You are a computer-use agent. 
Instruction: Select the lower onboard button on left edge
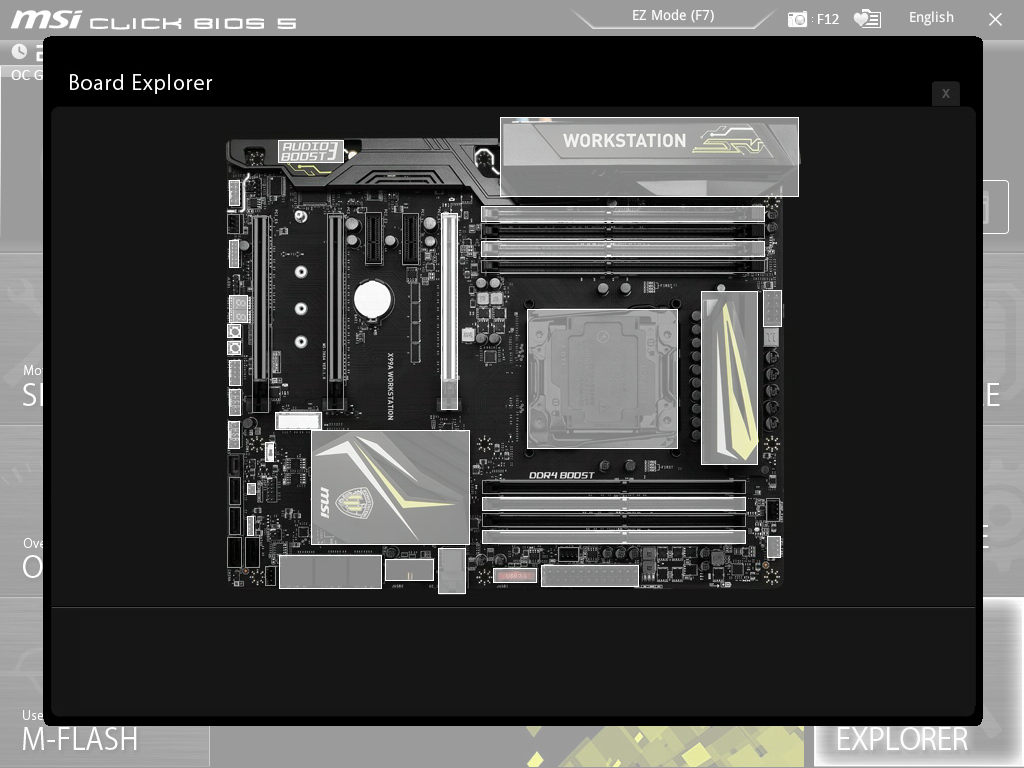click(234, 348)
